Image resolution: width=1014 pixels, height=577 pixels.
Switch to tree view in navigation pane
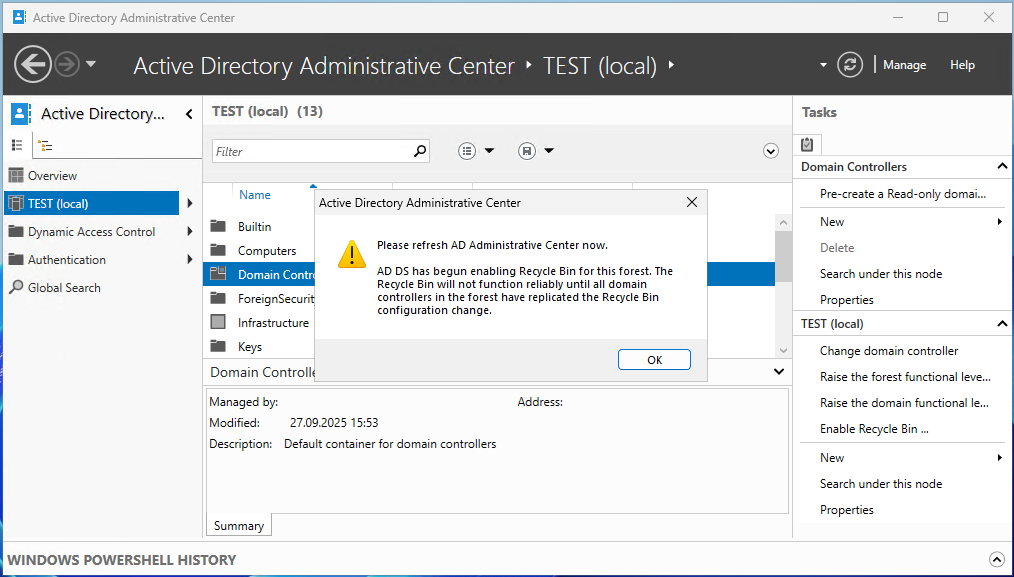[x=45, y=145]
